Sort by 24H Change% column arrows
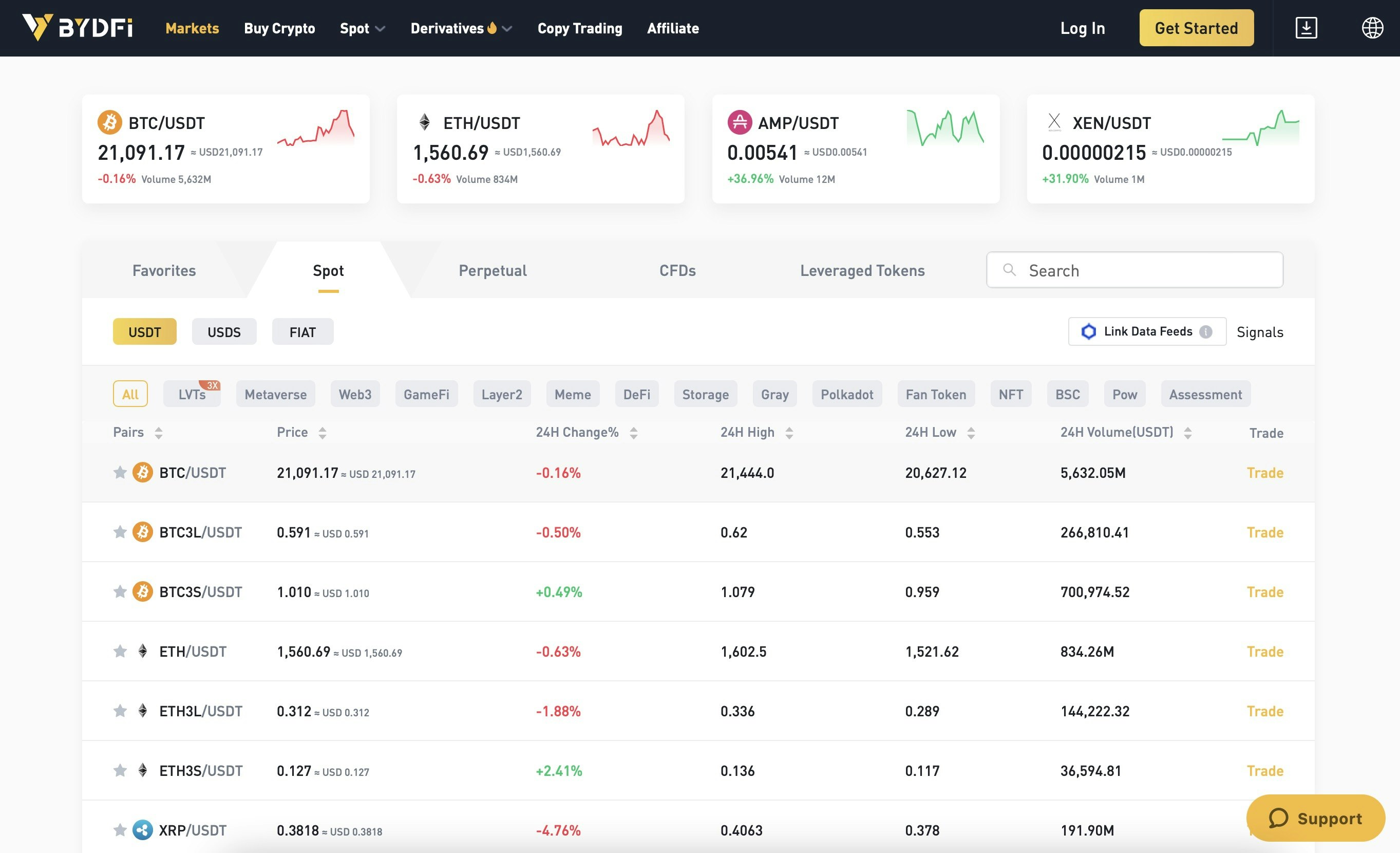Image resolution: width=1400 pixels, height=853 pixels. 634,433
